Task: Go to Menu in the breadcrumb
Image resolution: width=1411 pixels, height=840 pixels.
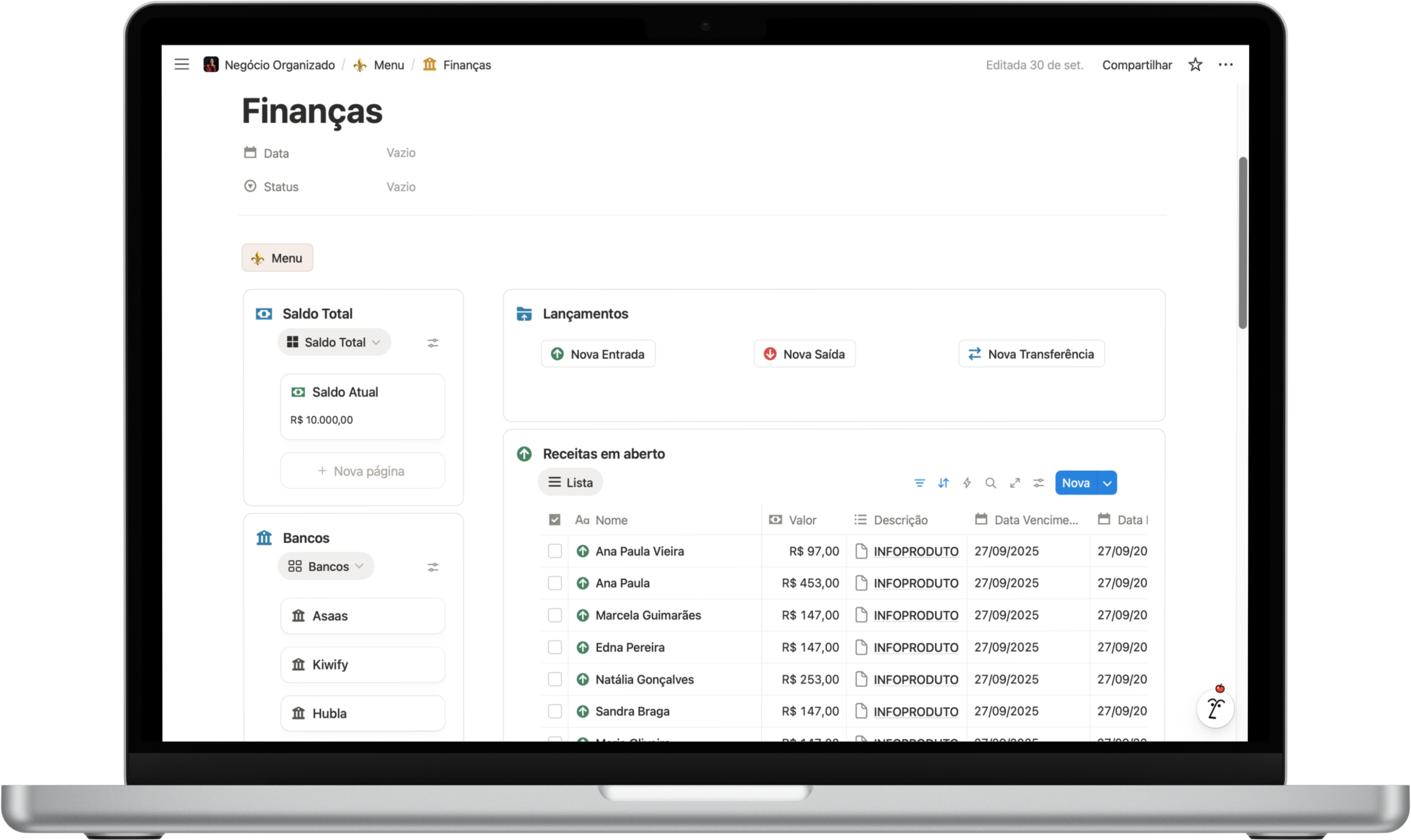Action: pyautogui.click(x=388, y=65)
